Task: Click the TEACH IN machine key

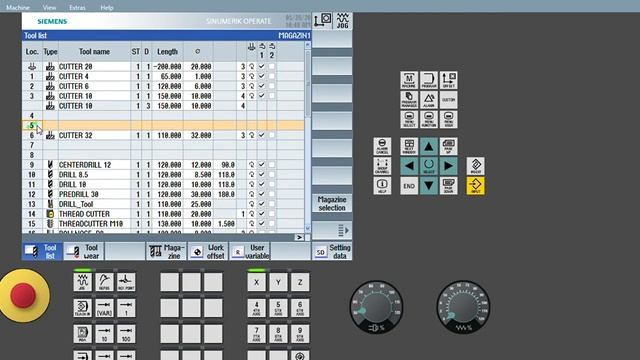Action: pos(82,308)
